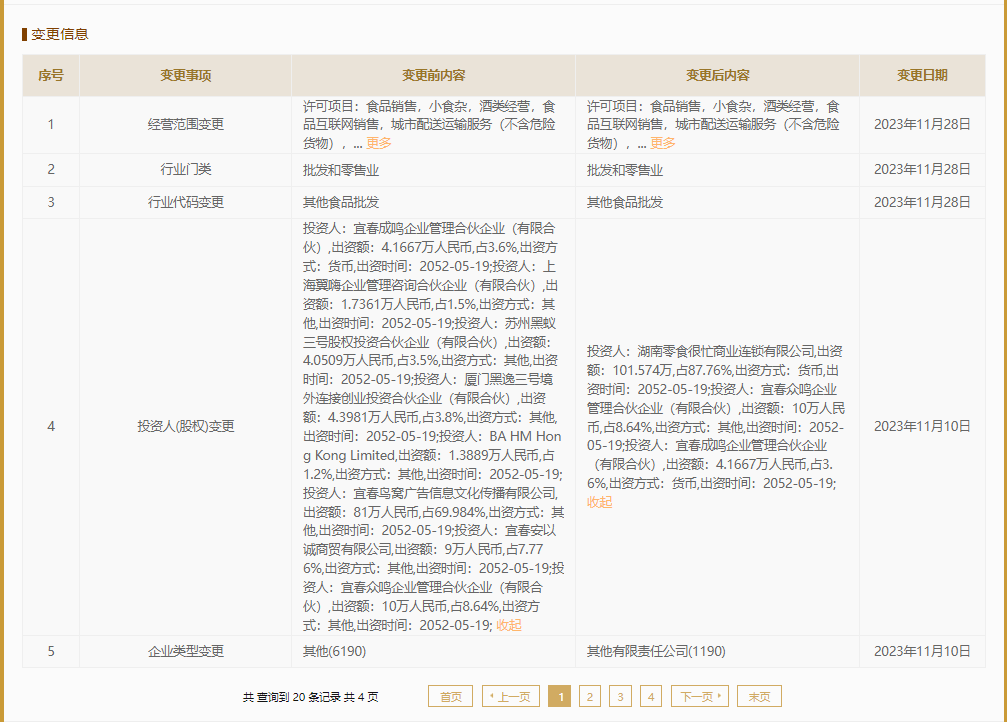Click row number 5 cell

coord(51,651)
